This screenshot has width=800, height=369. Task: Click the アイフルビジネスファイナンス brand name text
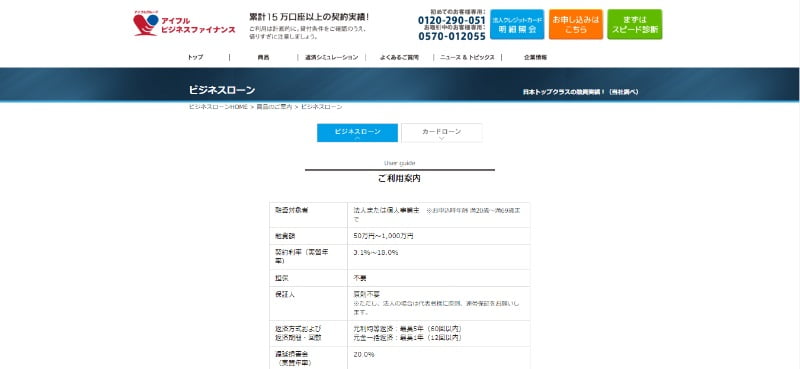click(198, 26)
